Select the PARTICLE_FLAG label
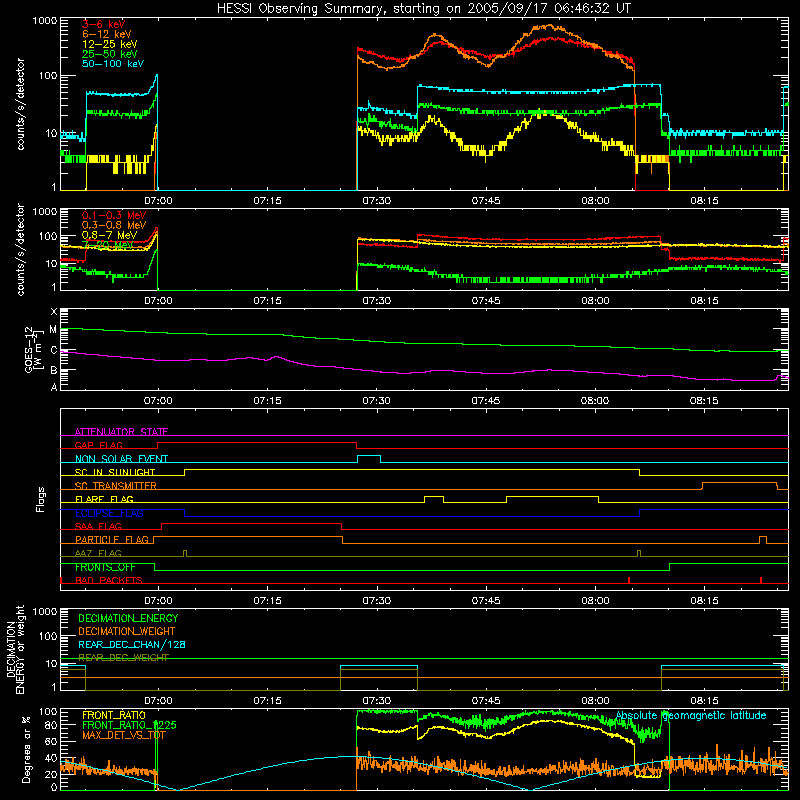Viewport: 800px width, 800px height. click(112, 539)
